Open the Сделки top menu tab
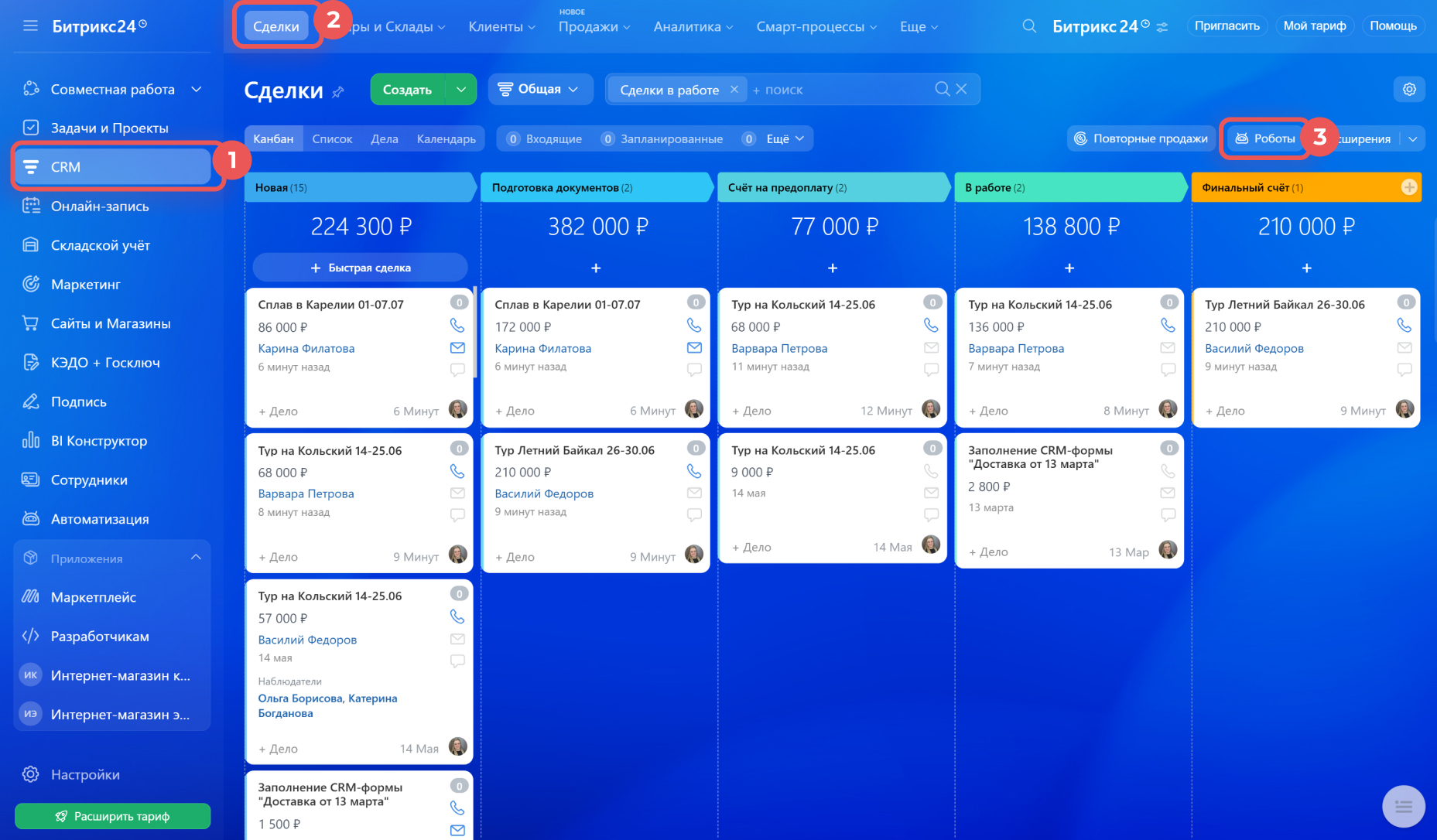The height and width of the screenshot is (840, 1437). [276, 26]
